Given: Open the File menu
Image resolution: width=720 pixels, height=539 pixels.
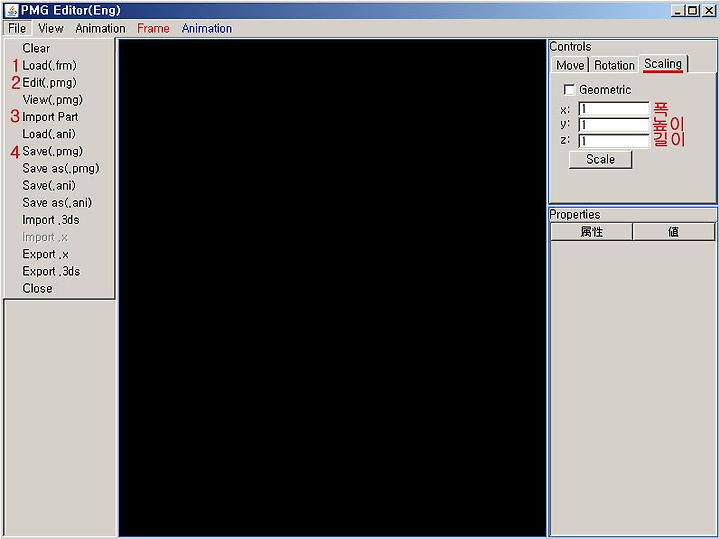Looking at the screenshot, I should tap(17, 28).
